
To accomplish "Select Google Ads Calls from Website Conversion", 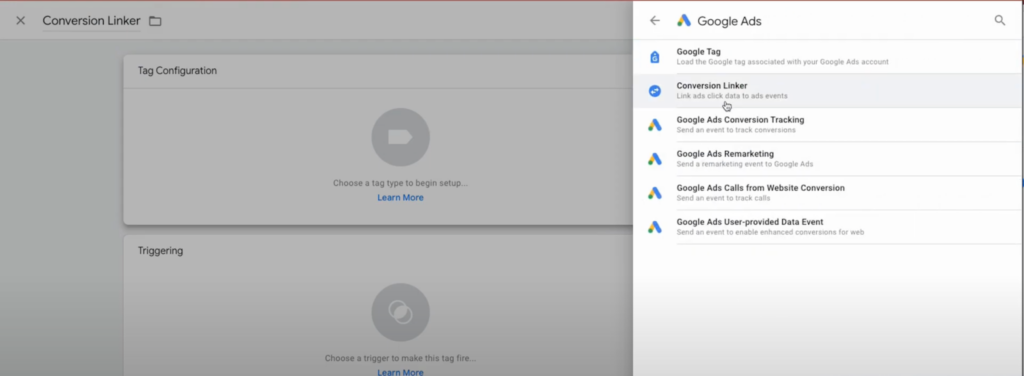I will pyautogui.click(x=828, y=193).
